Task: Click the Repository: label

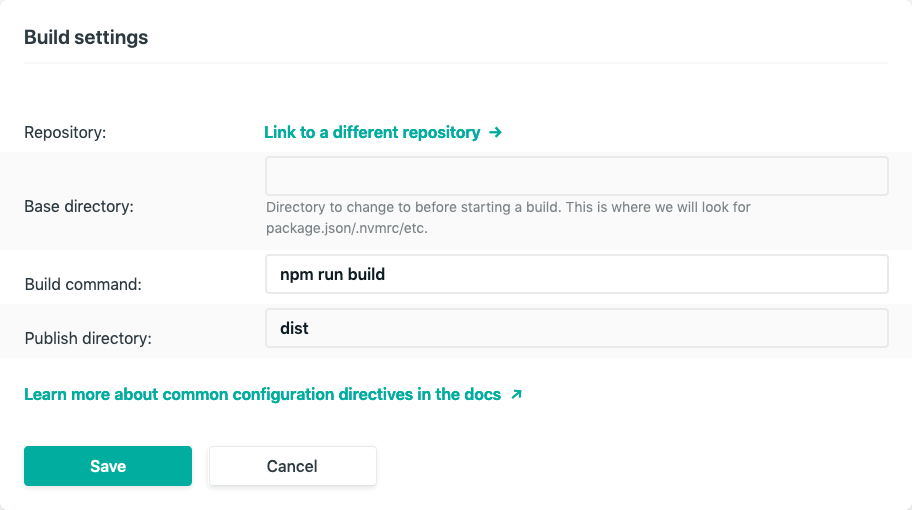Action: tap(65, 133)
